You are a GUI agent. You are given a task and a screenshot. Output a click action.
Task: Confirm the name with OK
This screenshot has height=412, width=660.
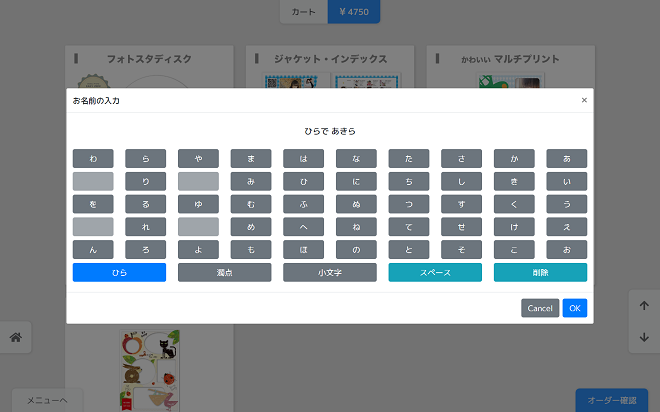[x=574, y=308]
